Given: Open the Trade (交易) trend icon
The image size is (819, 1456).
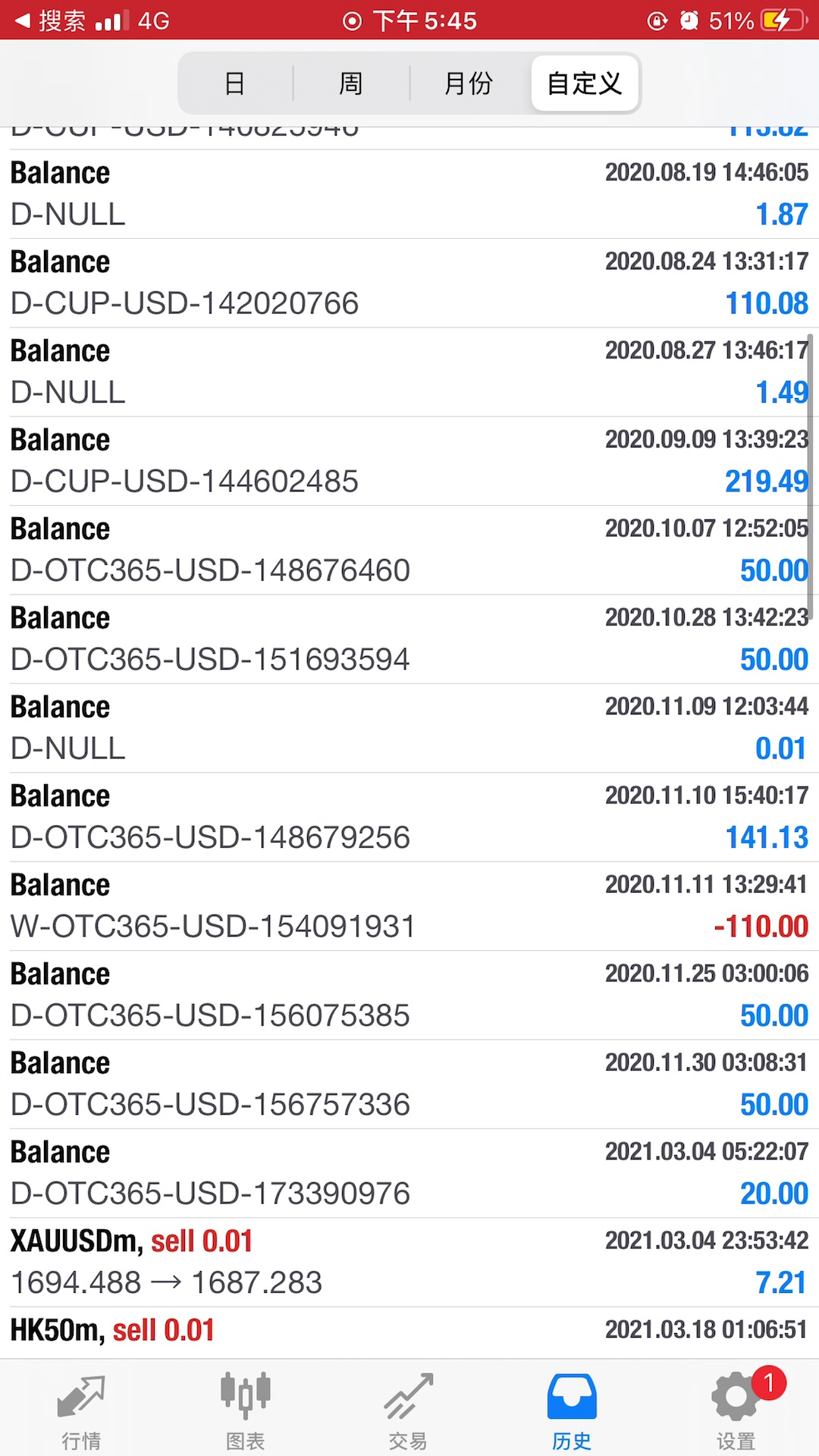Looking at the screenshot, I should 409,1396.
